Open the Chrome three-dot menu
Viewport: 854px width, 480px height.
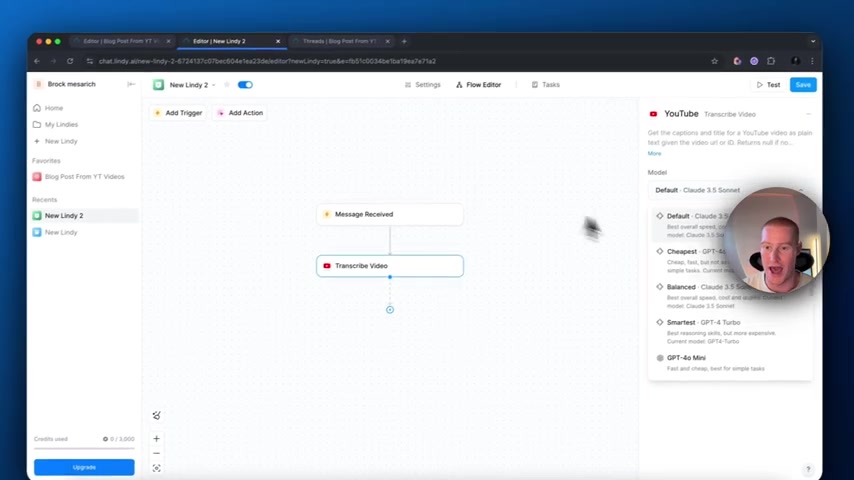812,62
